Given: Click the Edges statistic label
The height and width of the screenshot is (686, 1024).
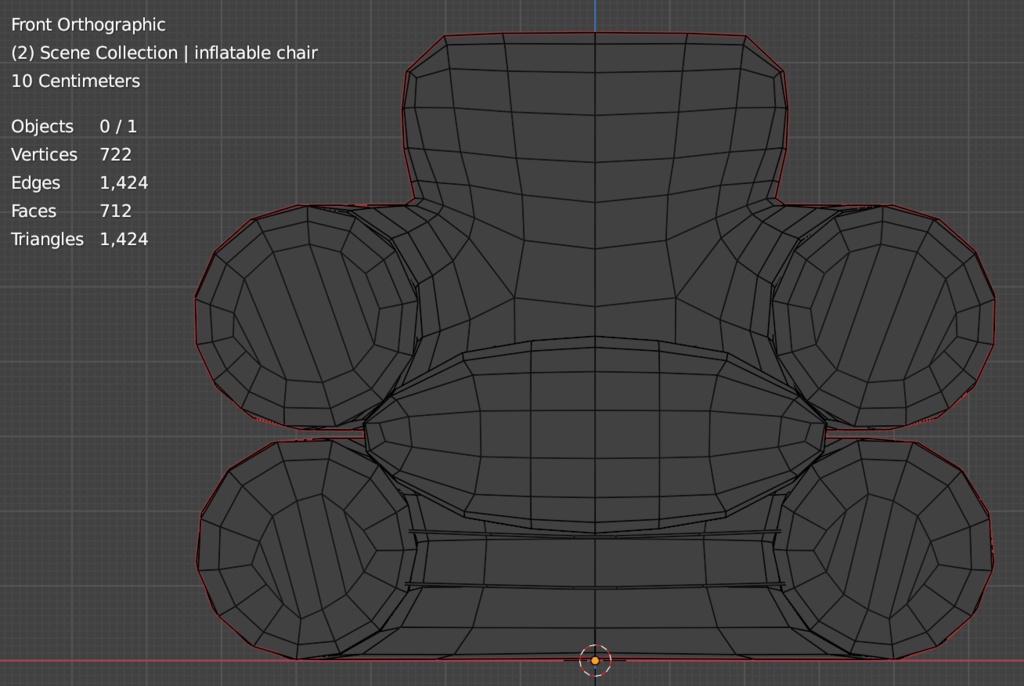Looking at the screenshot, I should pos(35,183).
